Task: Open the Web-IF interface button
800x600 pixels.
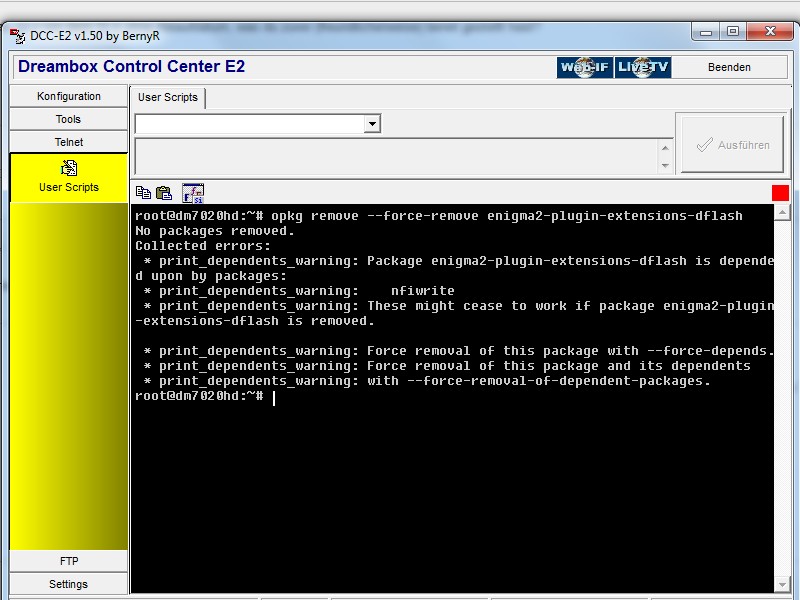Action: [x=585, y=67]
